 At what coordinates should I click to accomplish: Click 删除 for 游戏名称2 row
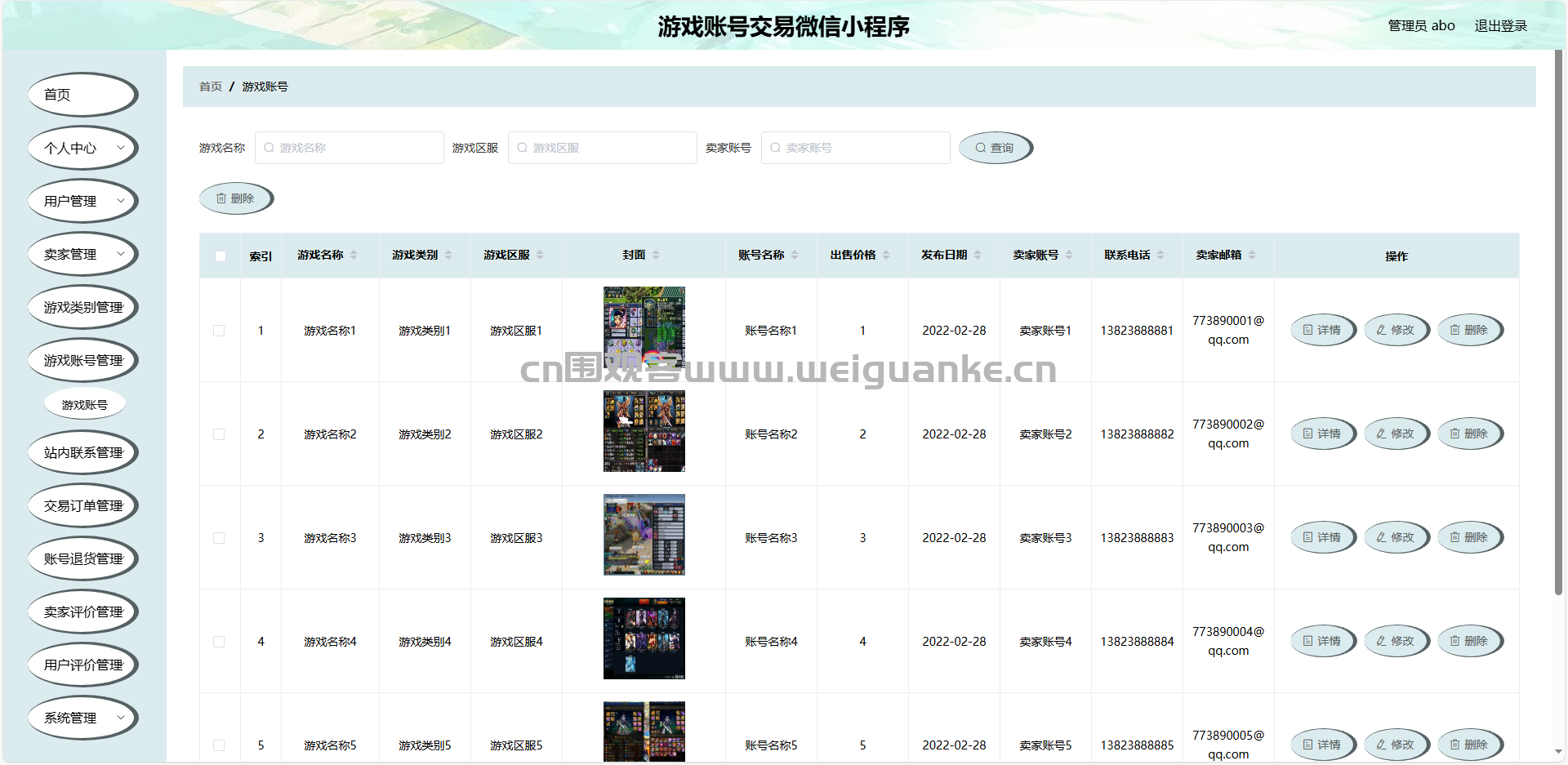point(1470,434)
